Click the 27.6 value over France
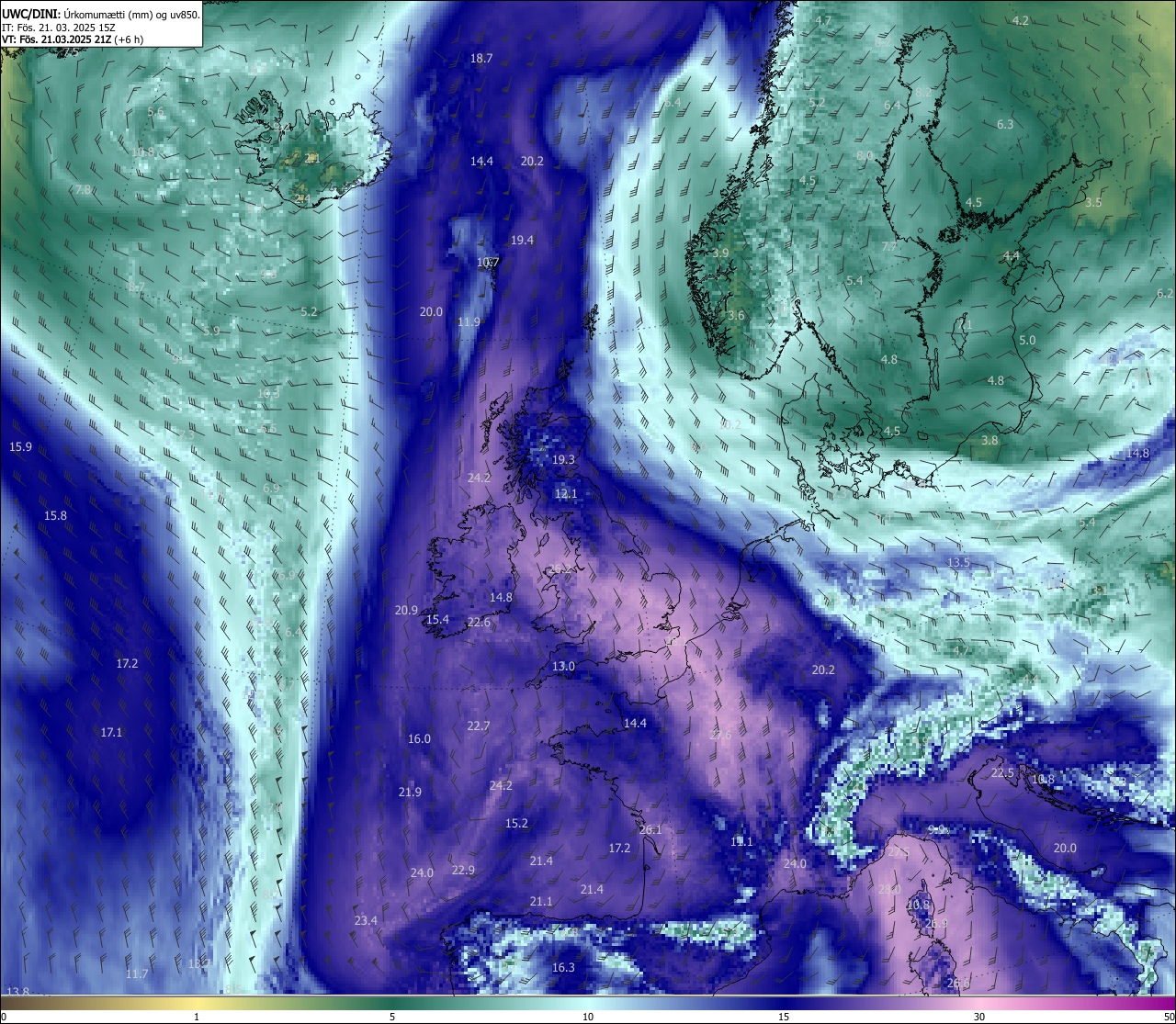The width and height of the screenshot is (1176, 1024). [720, 736]
